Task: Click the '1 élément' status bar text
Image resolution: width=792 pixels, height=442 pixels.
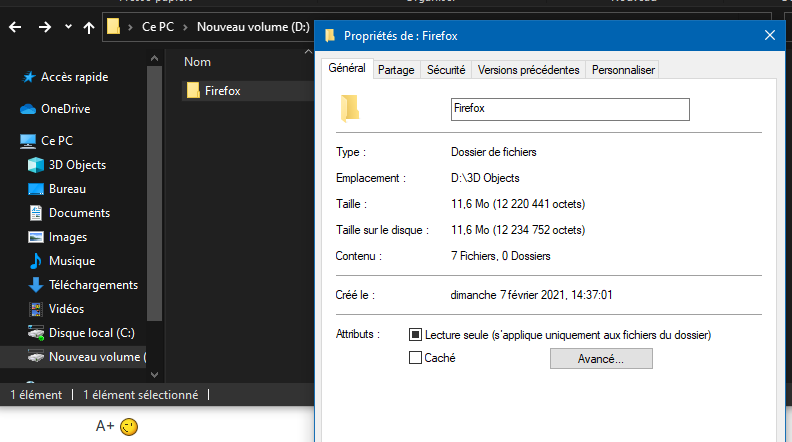Action: tap(36, 395)
